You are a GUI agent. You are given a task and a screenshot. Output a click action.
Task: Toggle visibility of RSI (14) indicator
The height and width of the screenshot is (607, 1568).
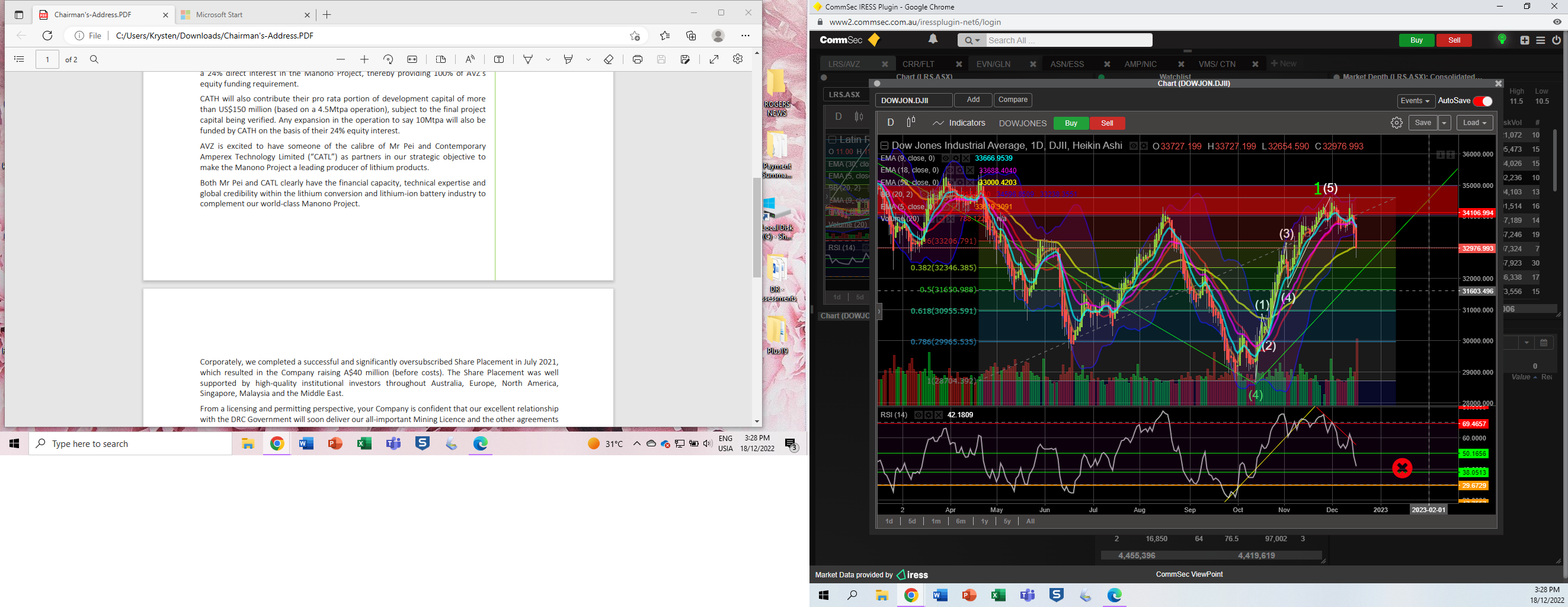(x=919, y=415)
